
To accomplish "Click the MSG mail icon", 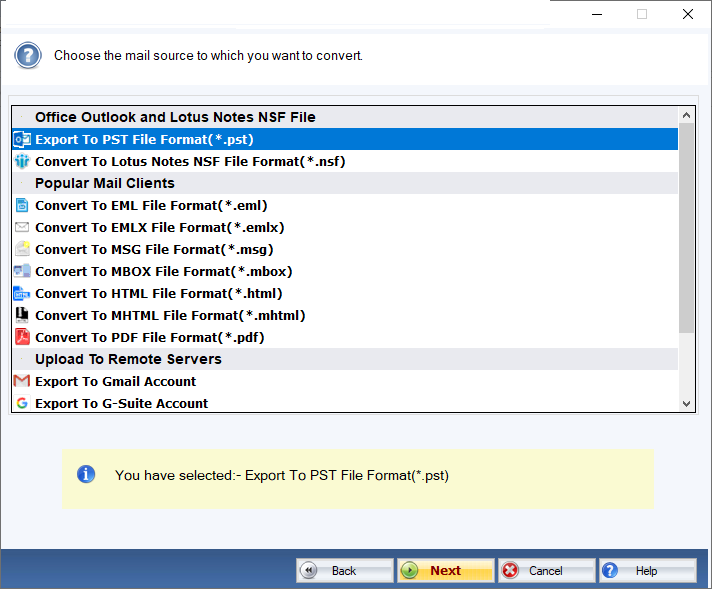I will coord(22,249).
